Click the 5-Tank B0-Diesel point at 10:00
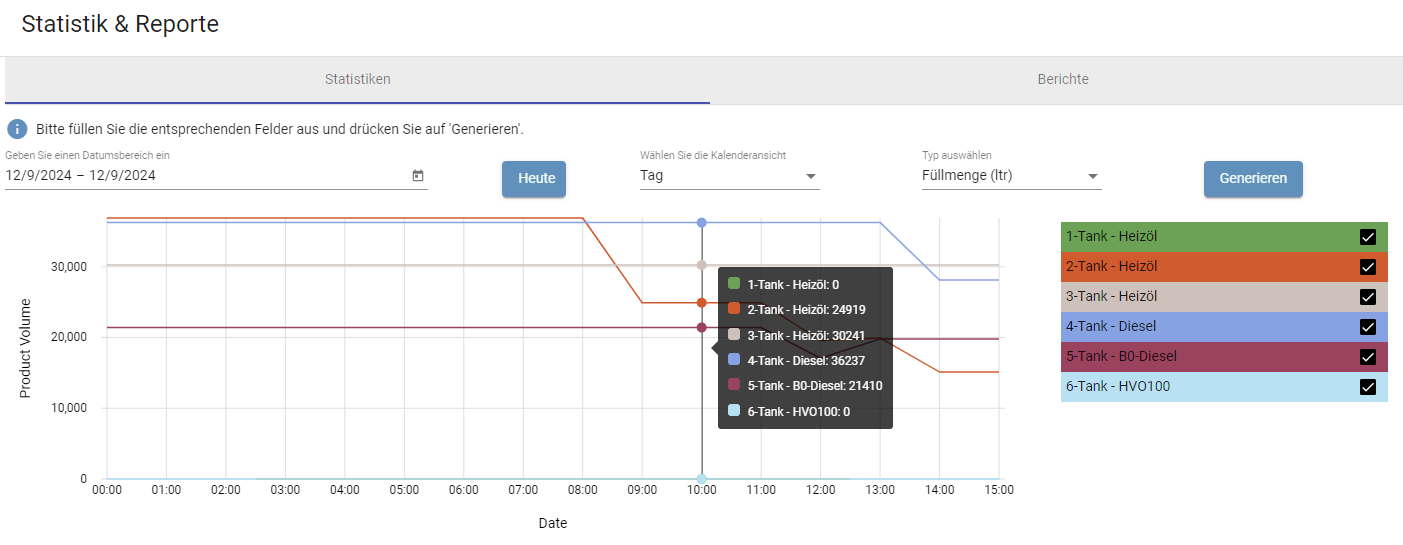Viewport: 1403px width, 545px height. [x=702, y=327]
